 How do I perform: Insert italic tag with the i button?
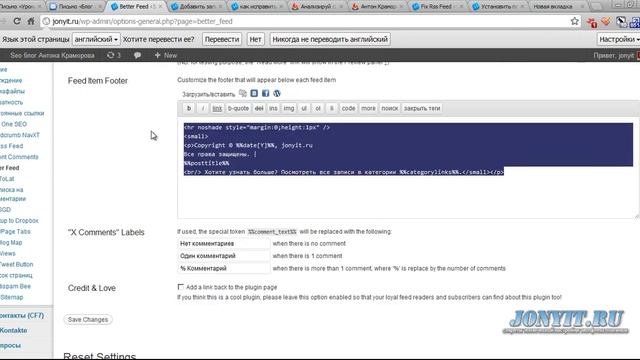203,108
